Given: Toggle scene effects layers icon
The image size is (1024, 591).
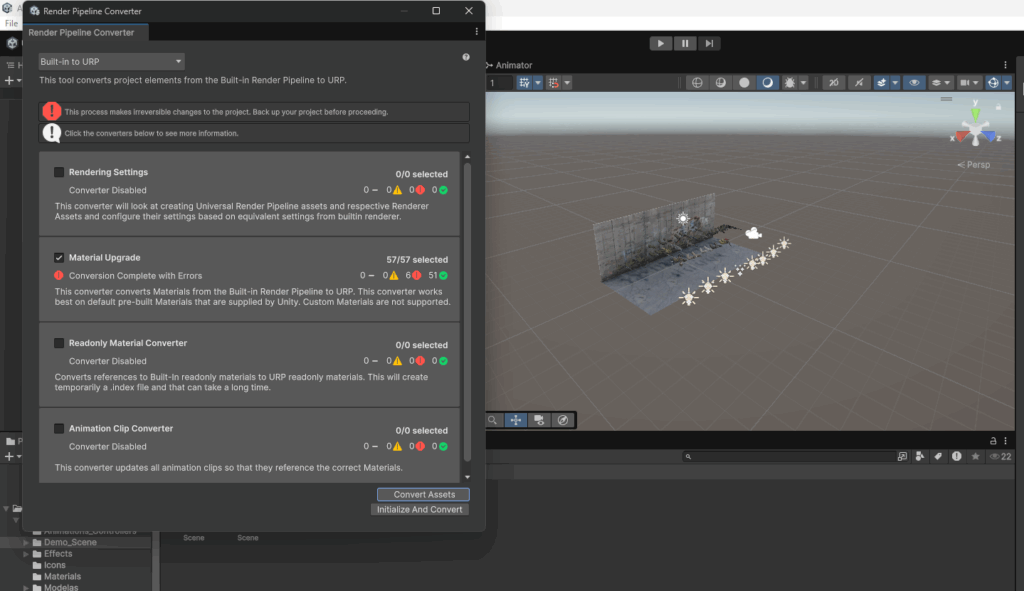Looking at the screenshot, I should (882, 83).
